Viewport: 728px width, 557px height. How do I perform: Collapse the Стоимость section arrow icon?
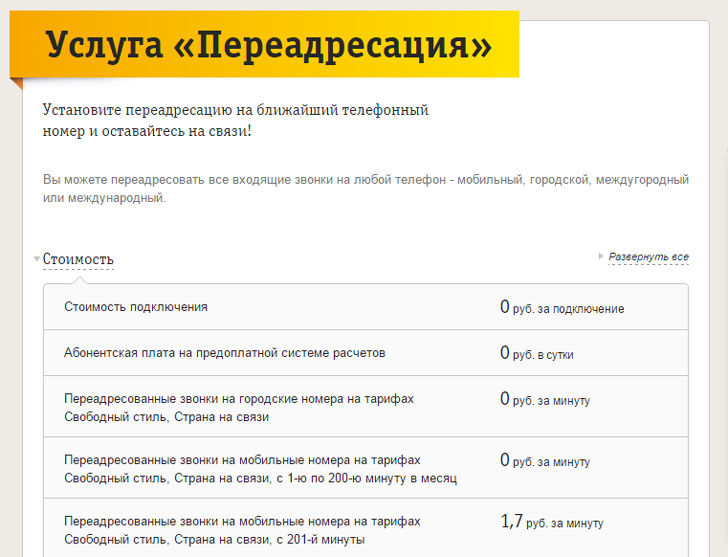(37, 260)
